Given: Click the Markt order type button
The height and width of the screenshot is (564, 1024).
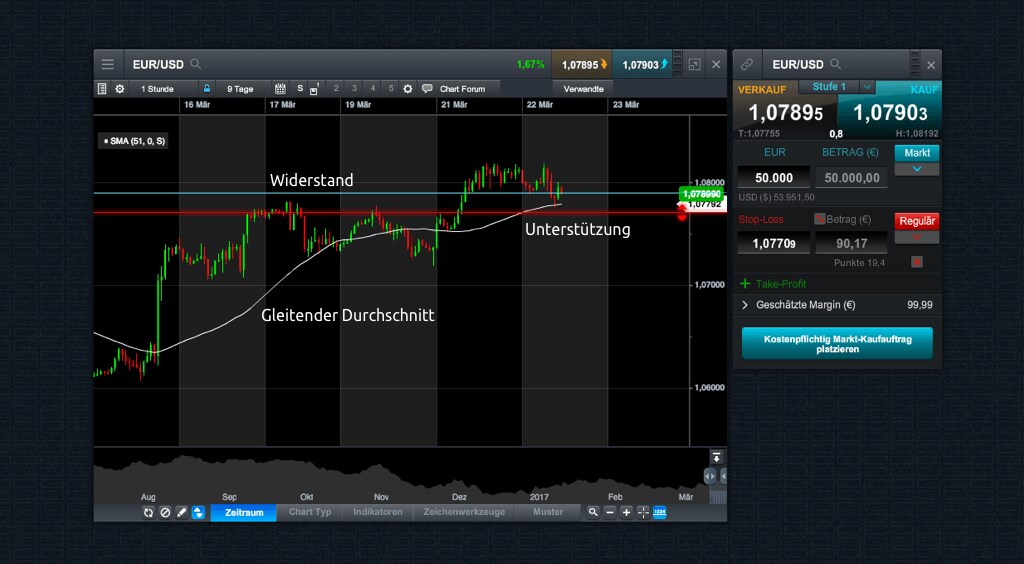Looking at the screenshot, I should 917,153.
